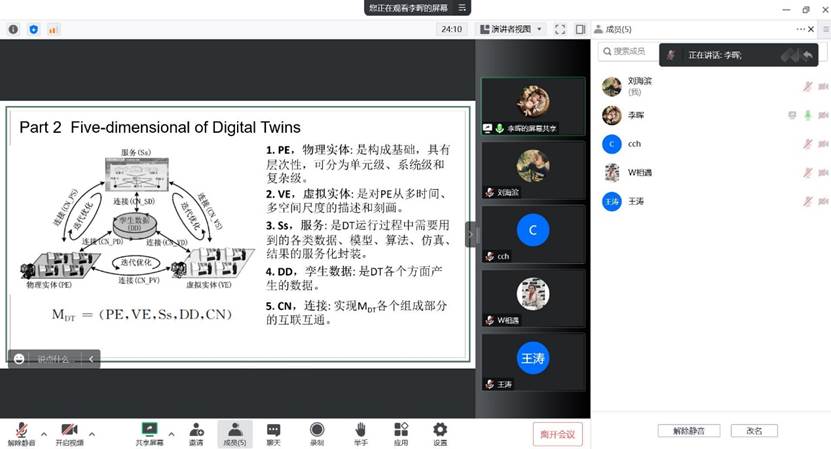
Task: Open the 聊天 chat icon
Action: click(x=273, y=432)
